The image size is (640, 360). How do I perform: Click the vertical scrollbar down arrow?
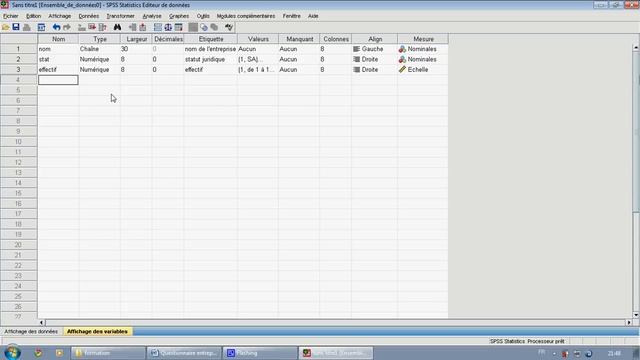pos(636,315)
